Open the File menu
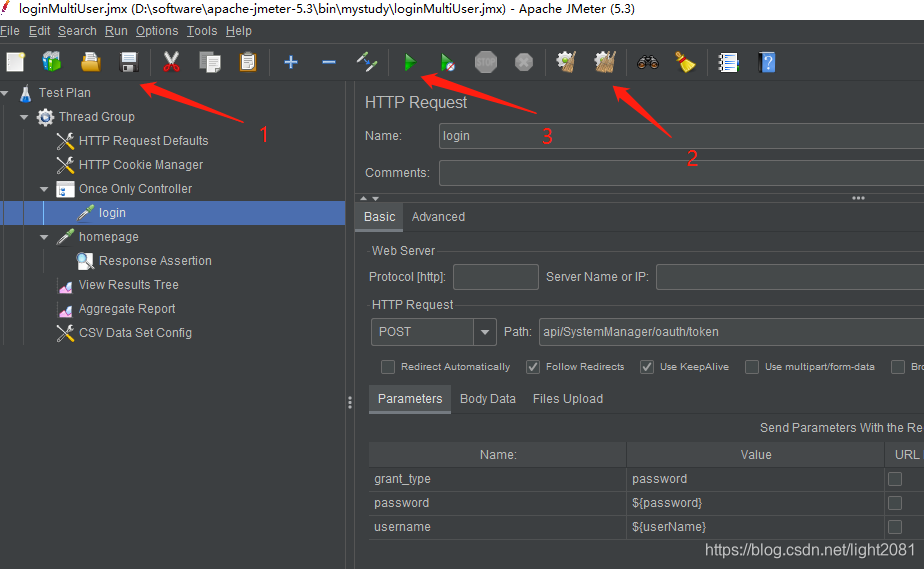The width and height of the screenshot is (924, 569). 10,31
